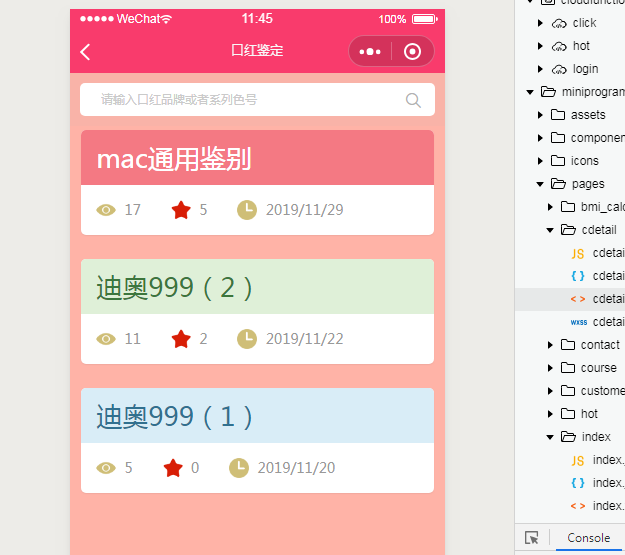Click the eye views icon beside 11

106,339
